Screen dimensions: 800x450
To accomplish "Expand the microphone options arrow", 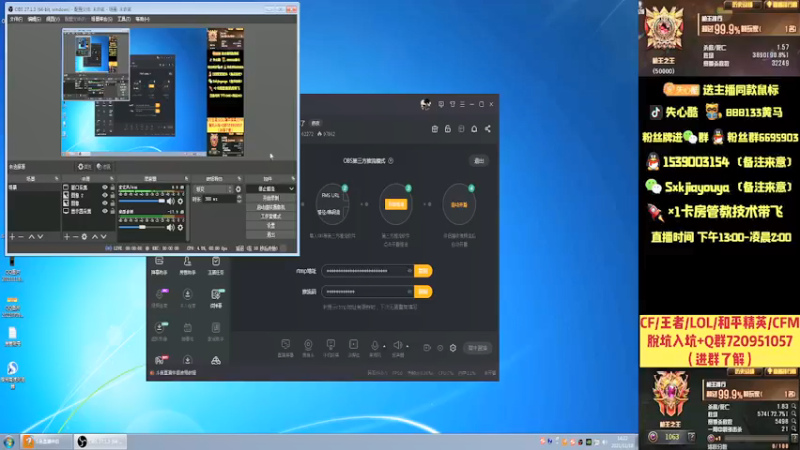I will pos(384,346).
